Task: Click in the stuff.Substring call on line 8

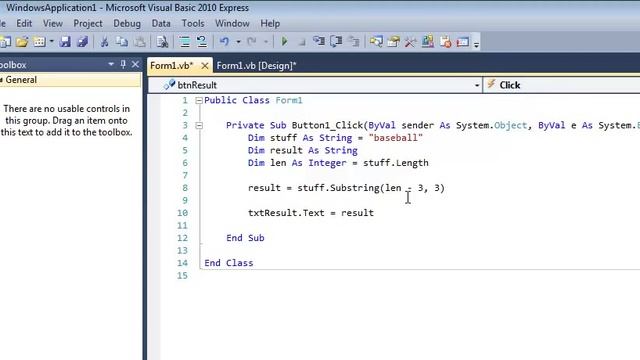Action: pos(371,188)
